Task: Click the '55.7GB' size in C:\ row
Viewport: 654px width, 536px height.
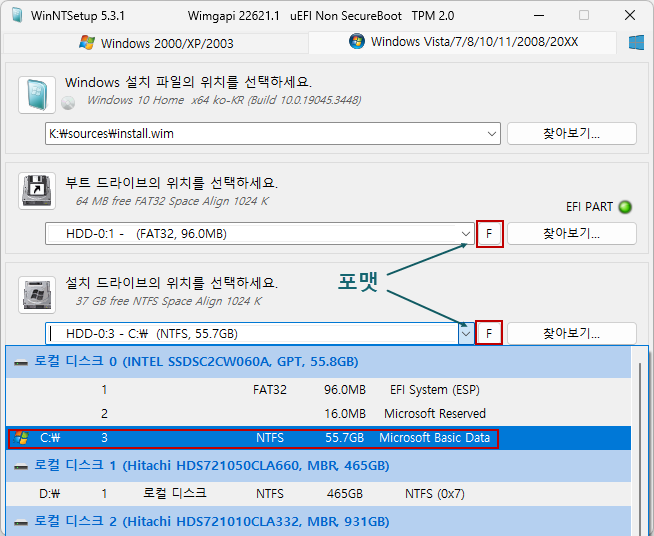Action: (345, 438)
